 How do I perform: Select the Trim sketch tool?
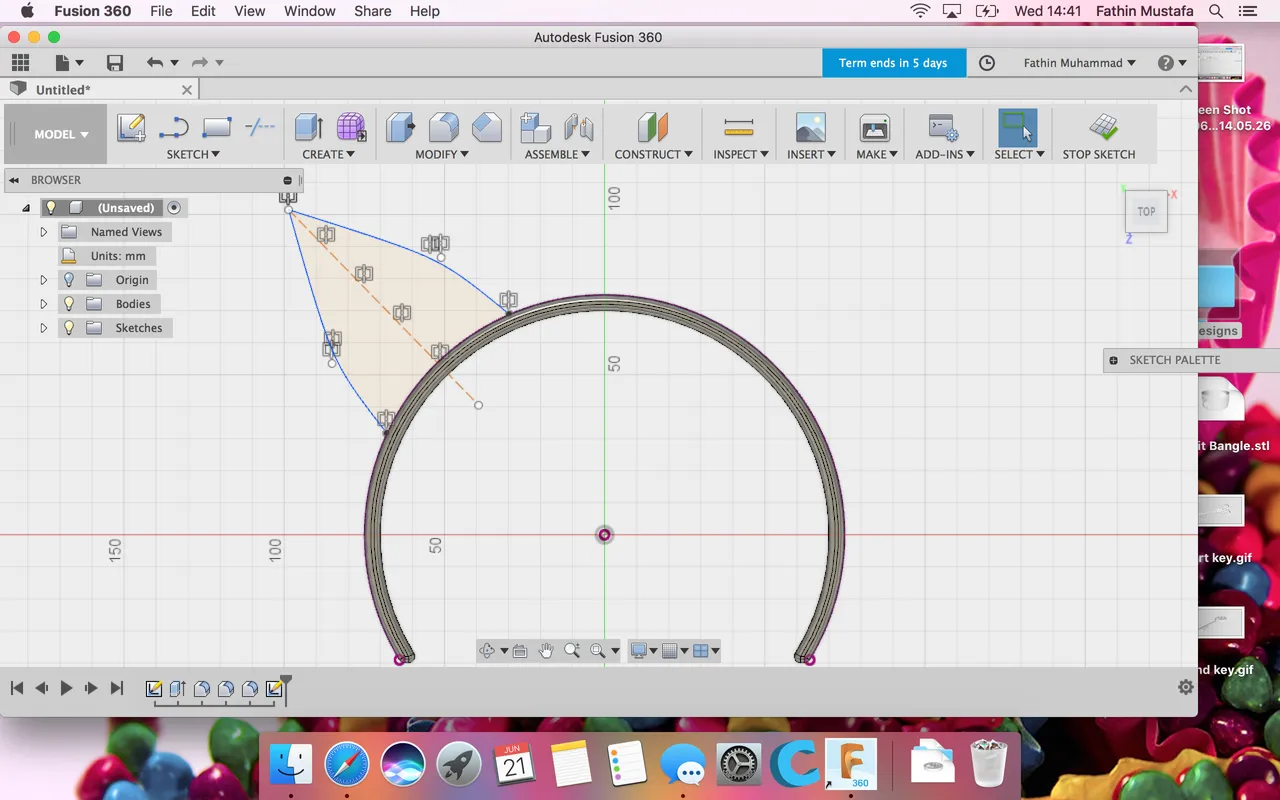pos(260,127)
